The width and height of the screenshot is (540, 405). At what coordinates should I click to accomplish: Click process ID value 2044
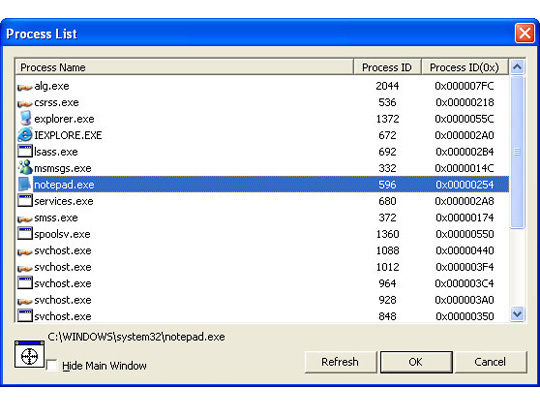click(387, 86)
